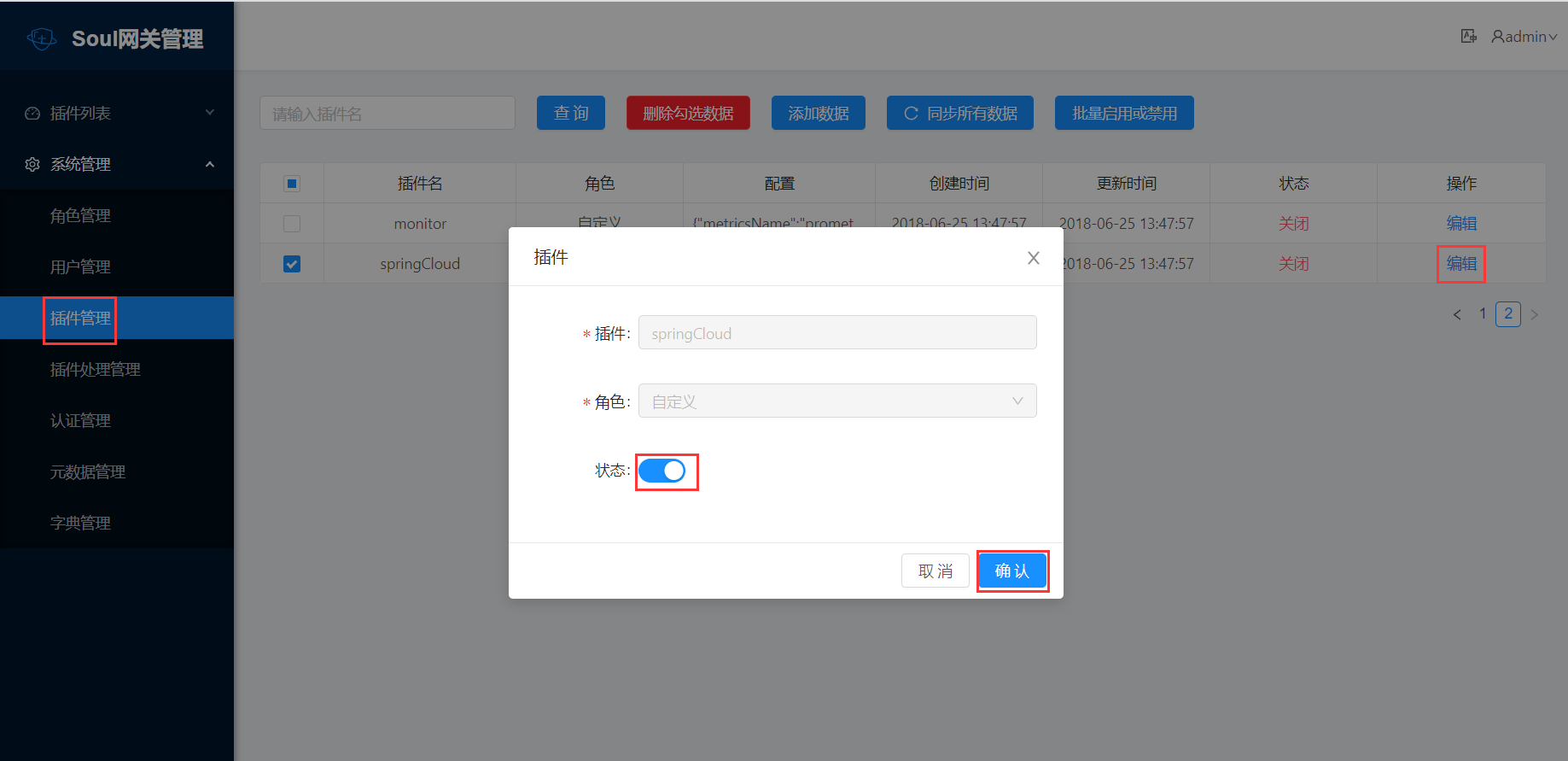Click the 添加数据 button
The width and height of the screenshot is (1568, 761).
click(819, 113)
